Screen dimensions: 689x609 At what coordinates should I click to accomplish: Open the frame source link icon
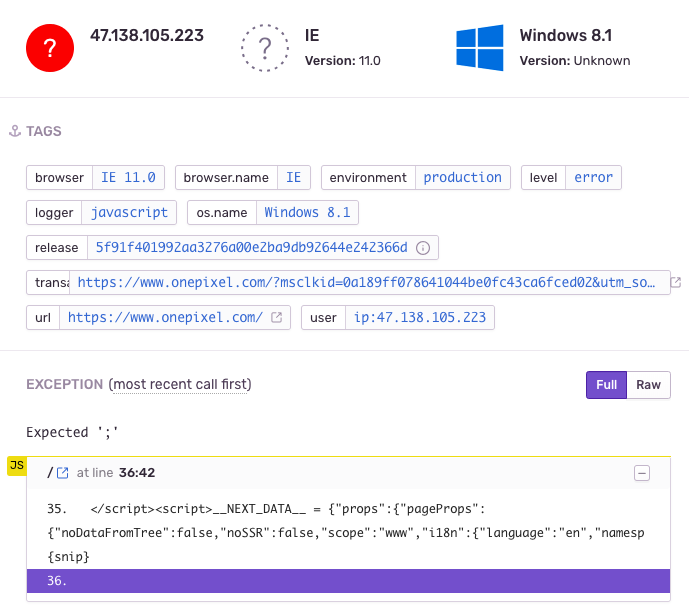[x=63, y=473]
